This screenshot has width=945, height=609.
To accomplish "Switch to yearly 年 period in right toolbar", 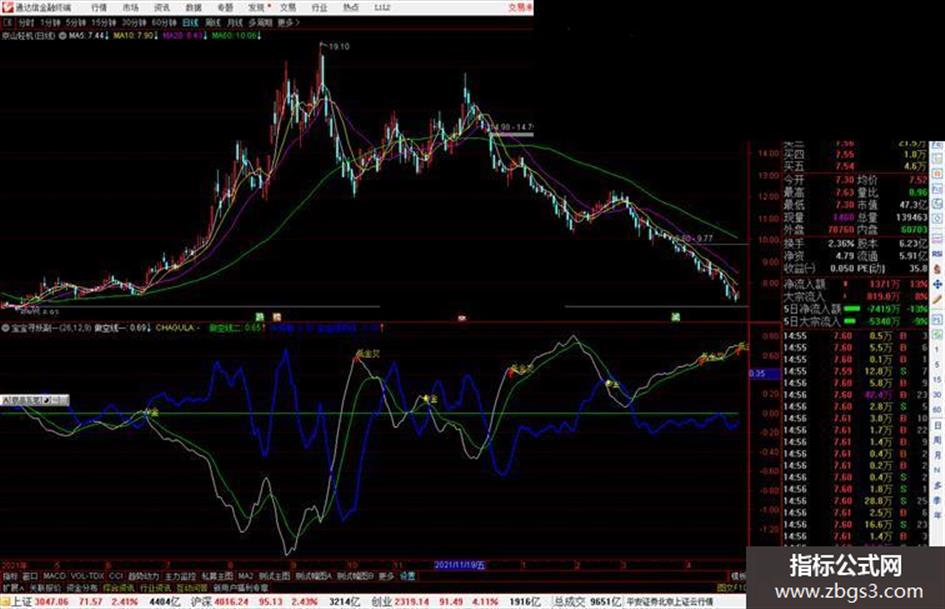I will coord(938,514).
